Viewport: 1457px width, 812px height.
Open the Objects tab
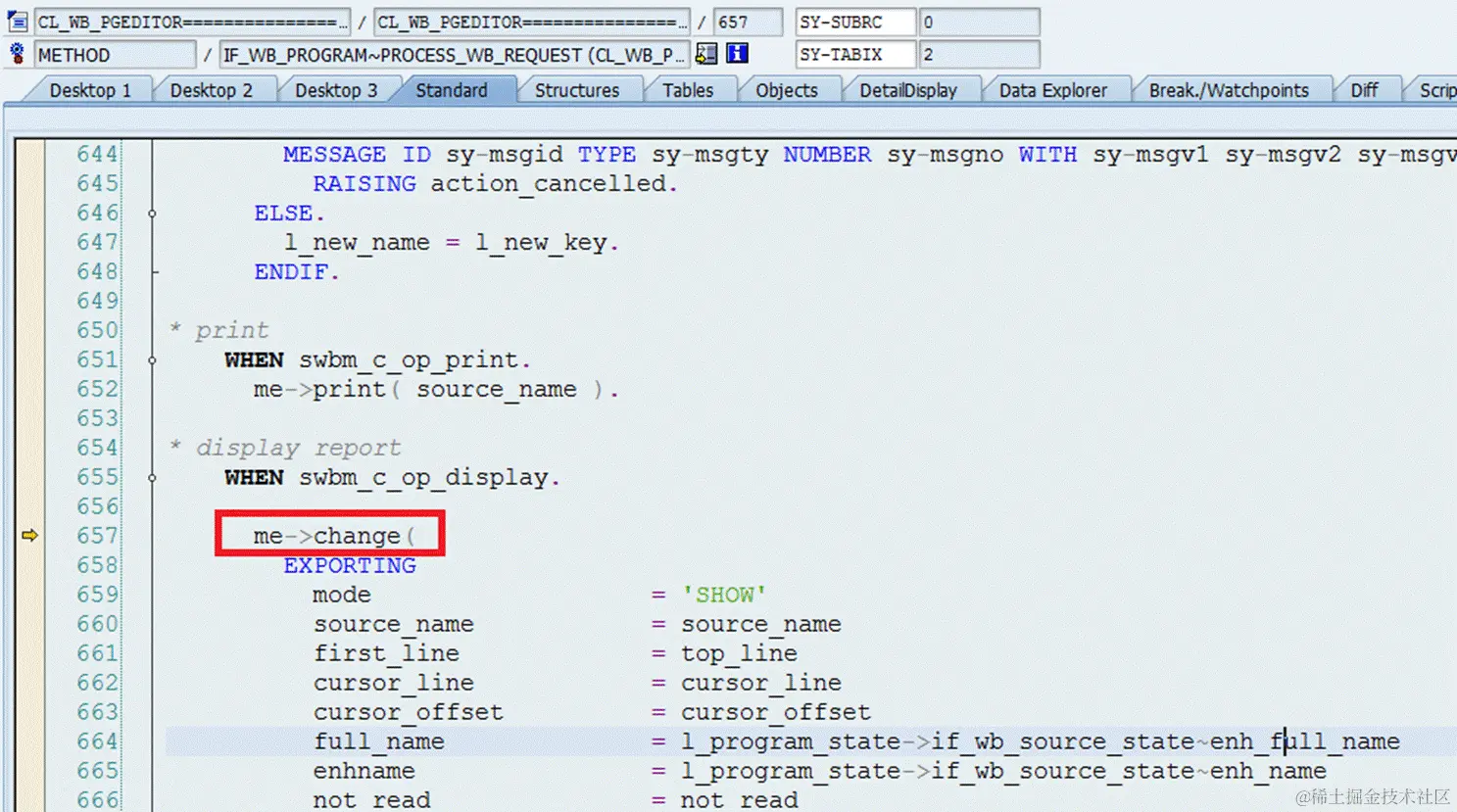click(x=787, y=90)
